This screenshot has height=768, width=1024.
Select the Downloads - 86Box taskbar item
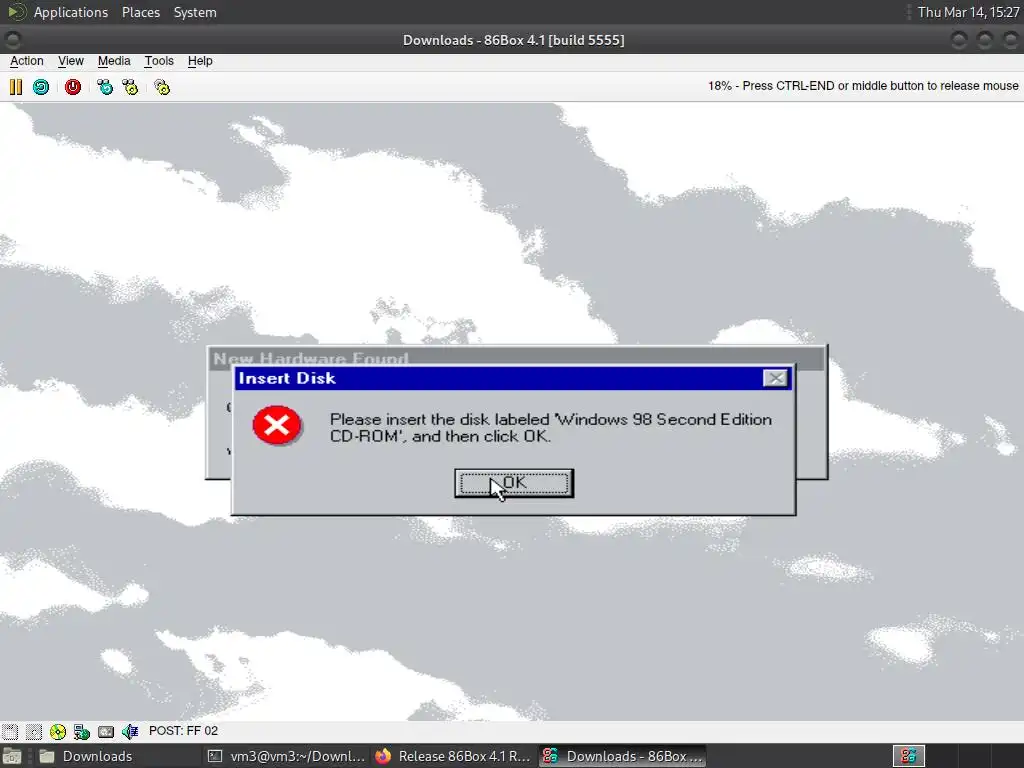[622, 756]
